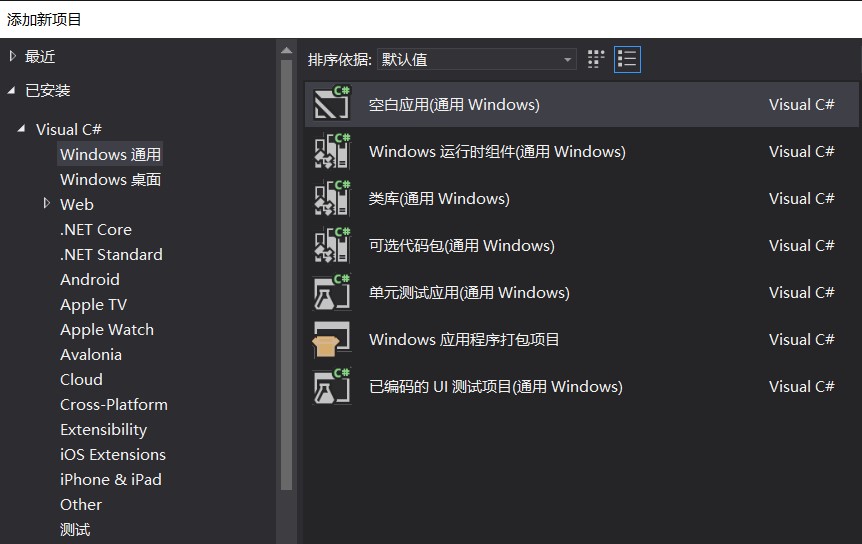Viewport: 862px width, 544px height.
Task: Select the Web category
Action: point(77,204)
